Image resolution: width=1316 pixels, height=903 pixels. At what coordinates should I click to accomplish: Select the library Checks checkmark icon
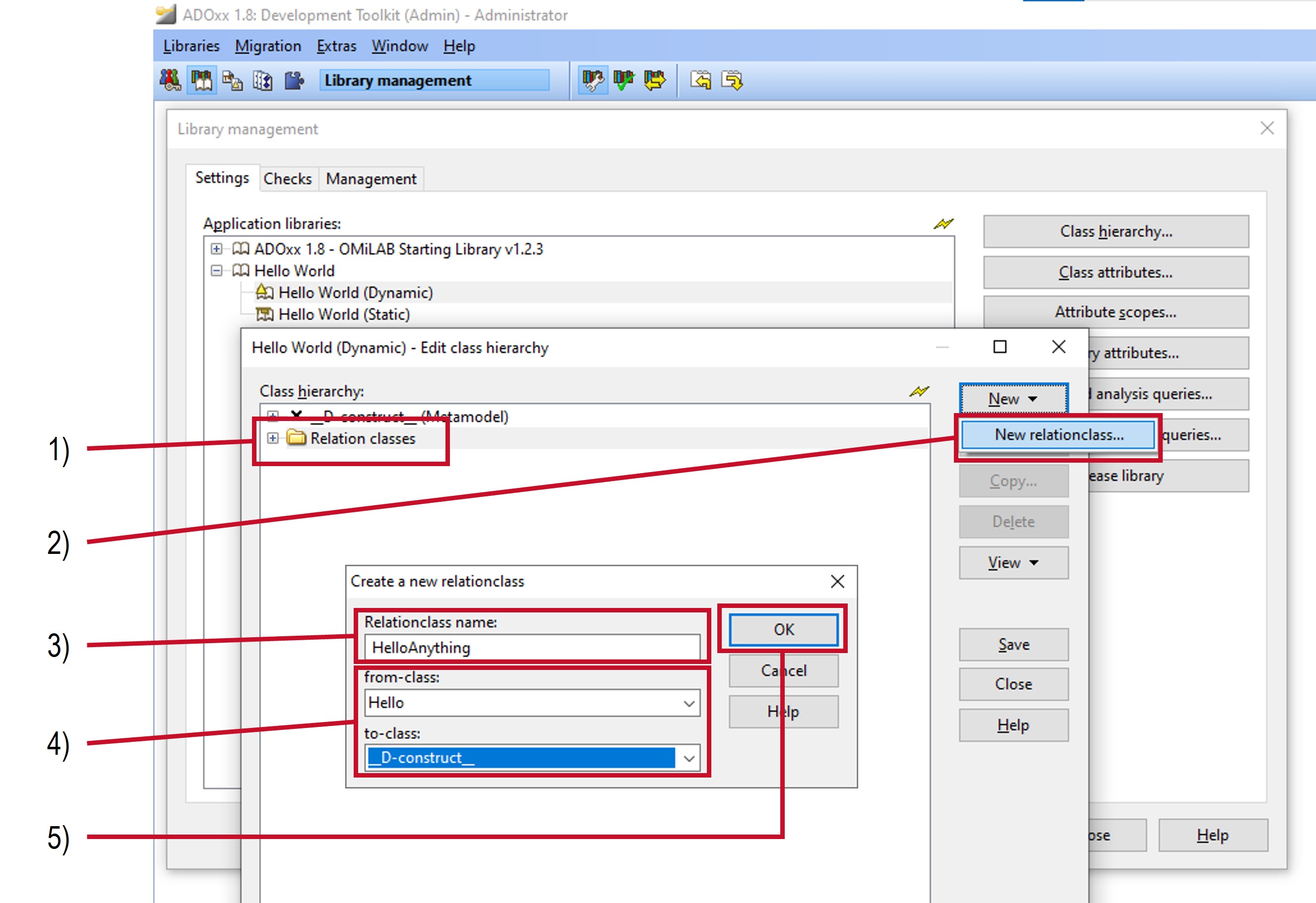point(624,80)
